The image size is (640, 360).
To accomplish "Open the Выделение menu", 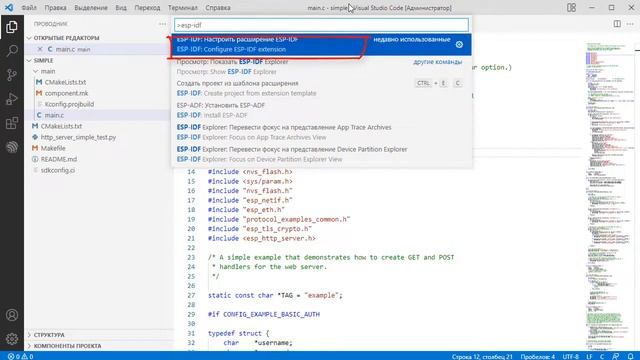I will (x=91, y=8).
